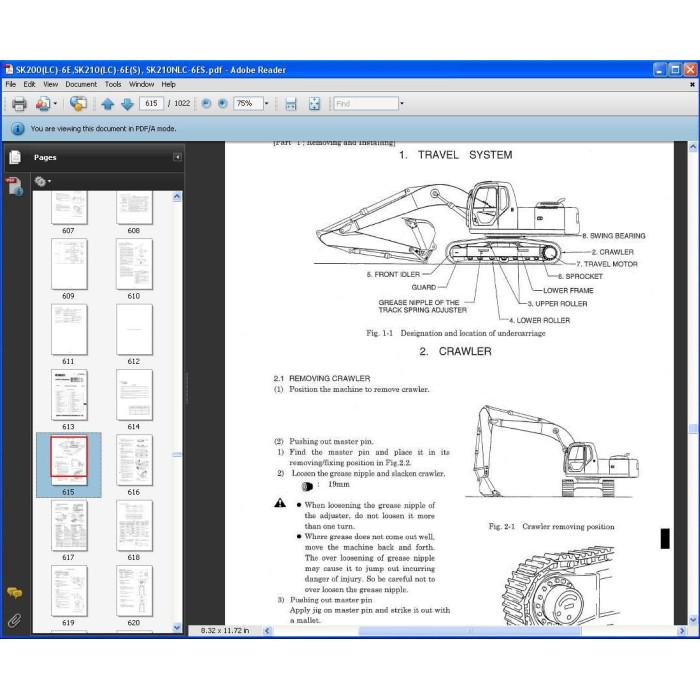Image resolution: width=700 pixels, height=700 pixels.
Task: Open the Attachments paperclip icon
Action: [14, 621]
